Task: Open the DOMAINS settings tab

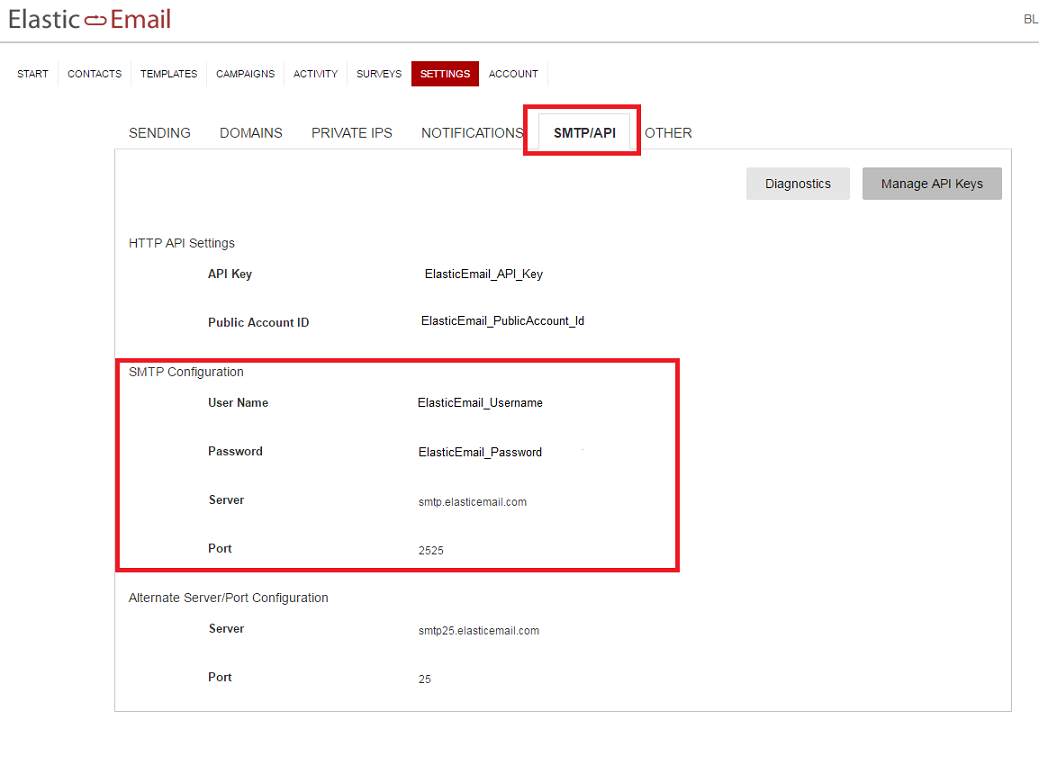Action: tap(250, 132)
